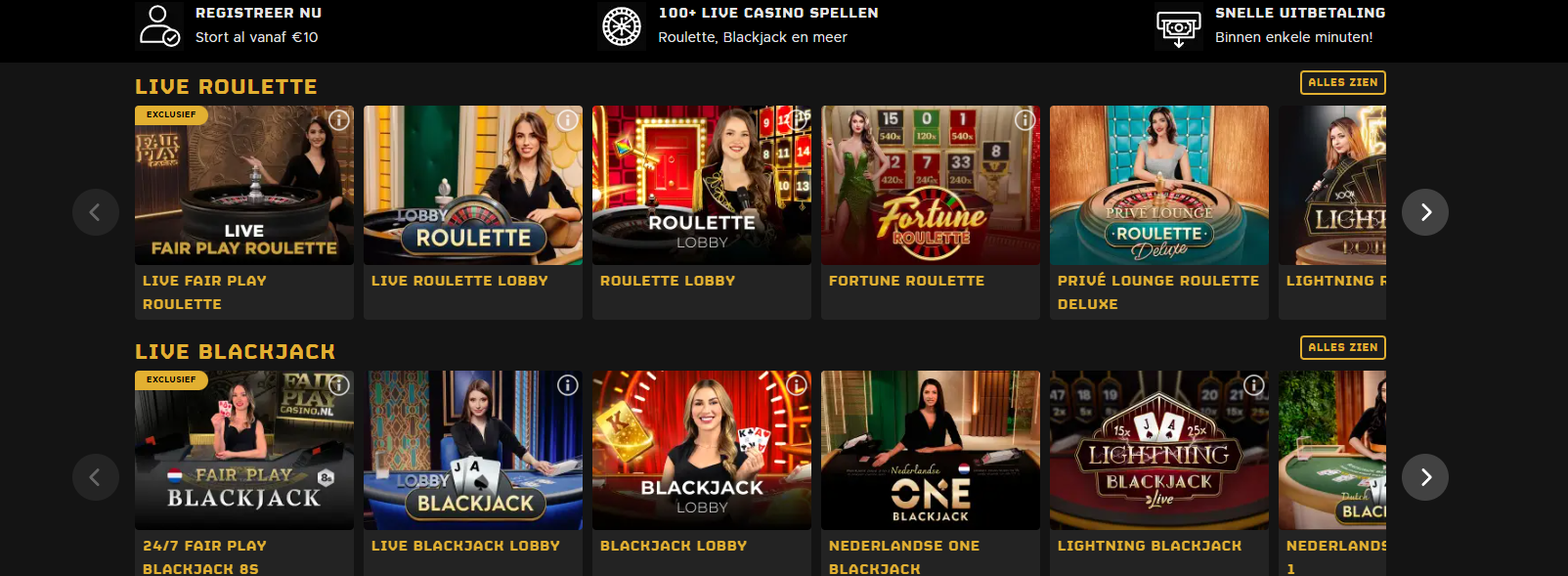Show info for Live Blackjack Lobby tile

(x=568, y=385)
